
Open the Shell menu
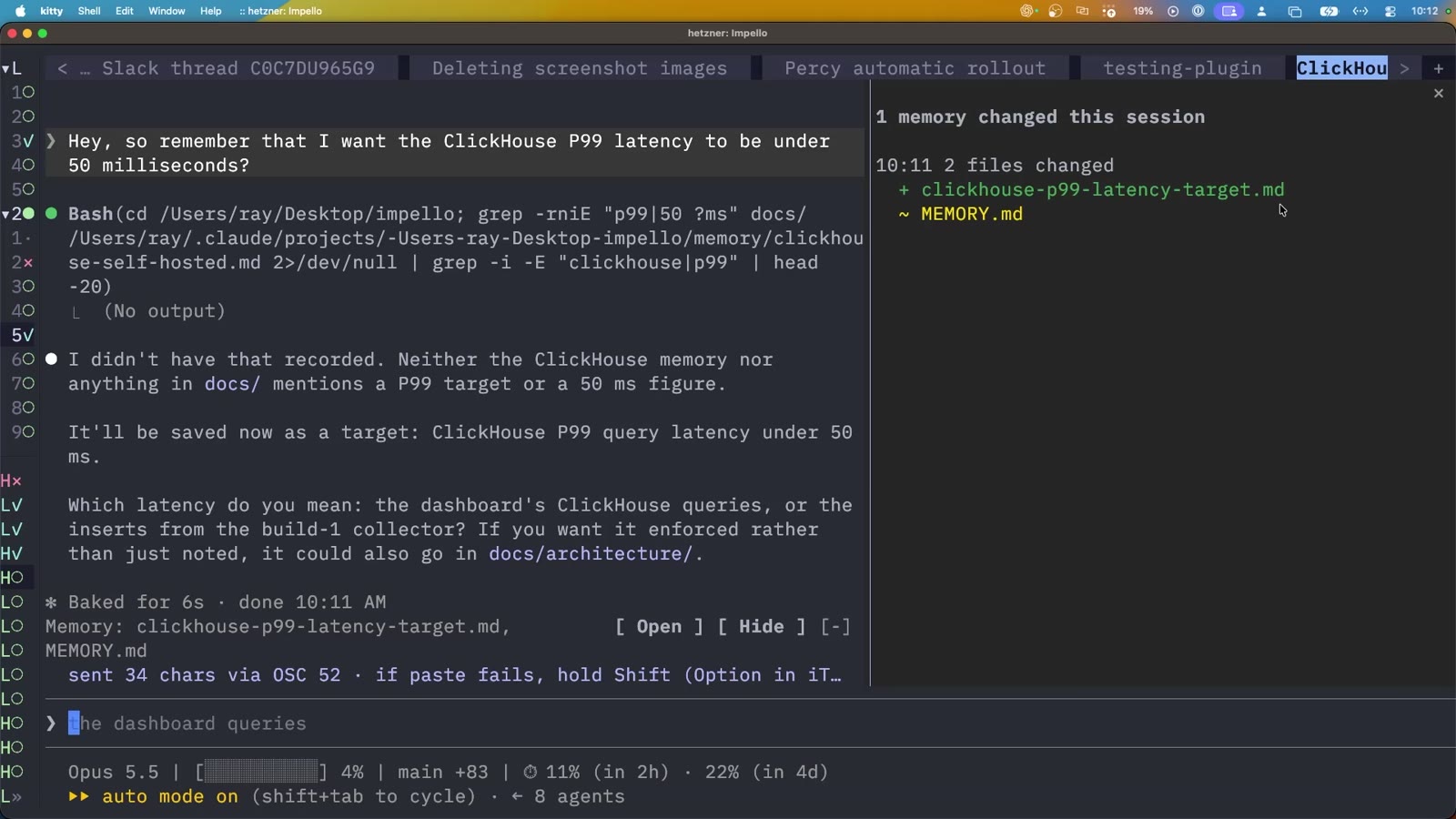(89, 11)
